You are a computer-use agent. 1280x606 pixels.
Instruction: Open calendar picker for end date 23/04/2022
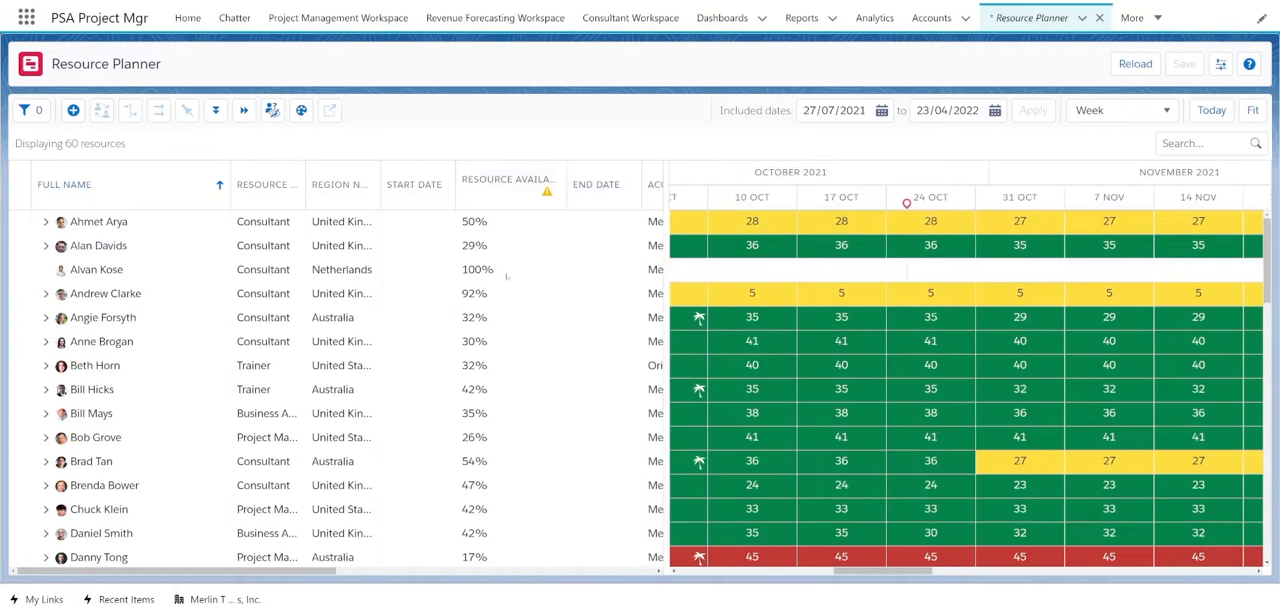[x=994, y=110]
